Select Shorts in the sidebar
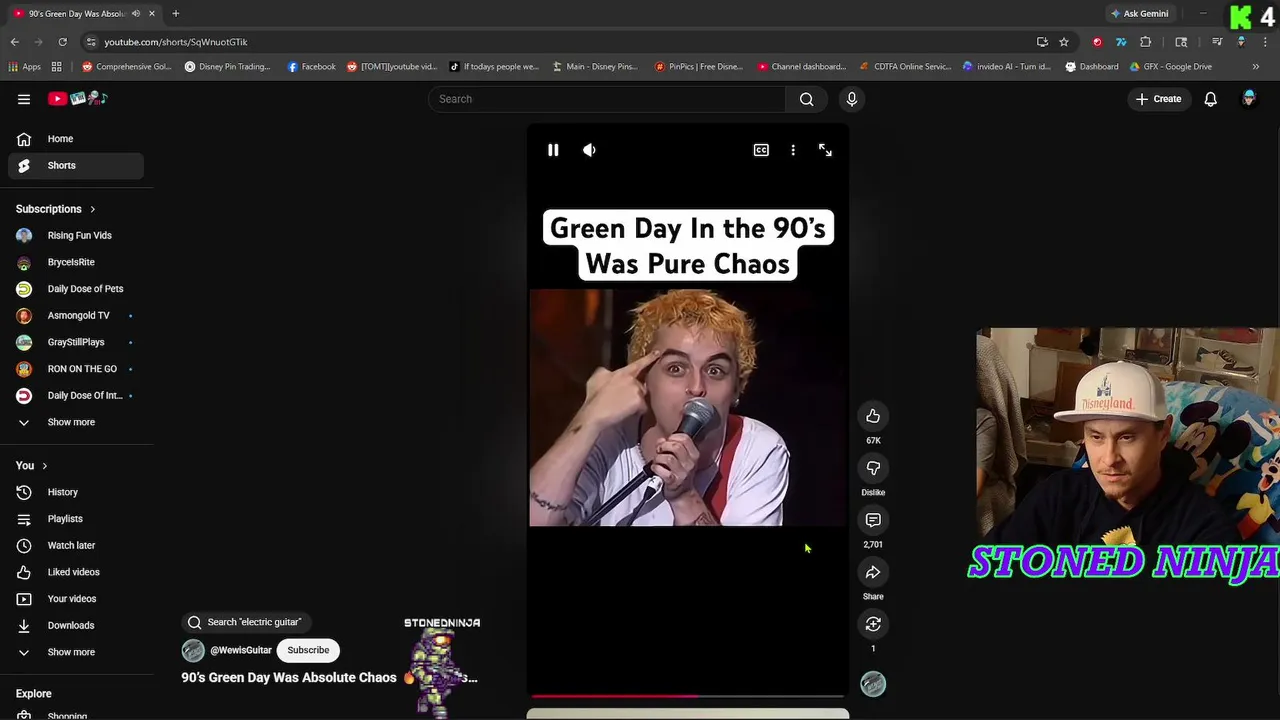 click(76, 165)
